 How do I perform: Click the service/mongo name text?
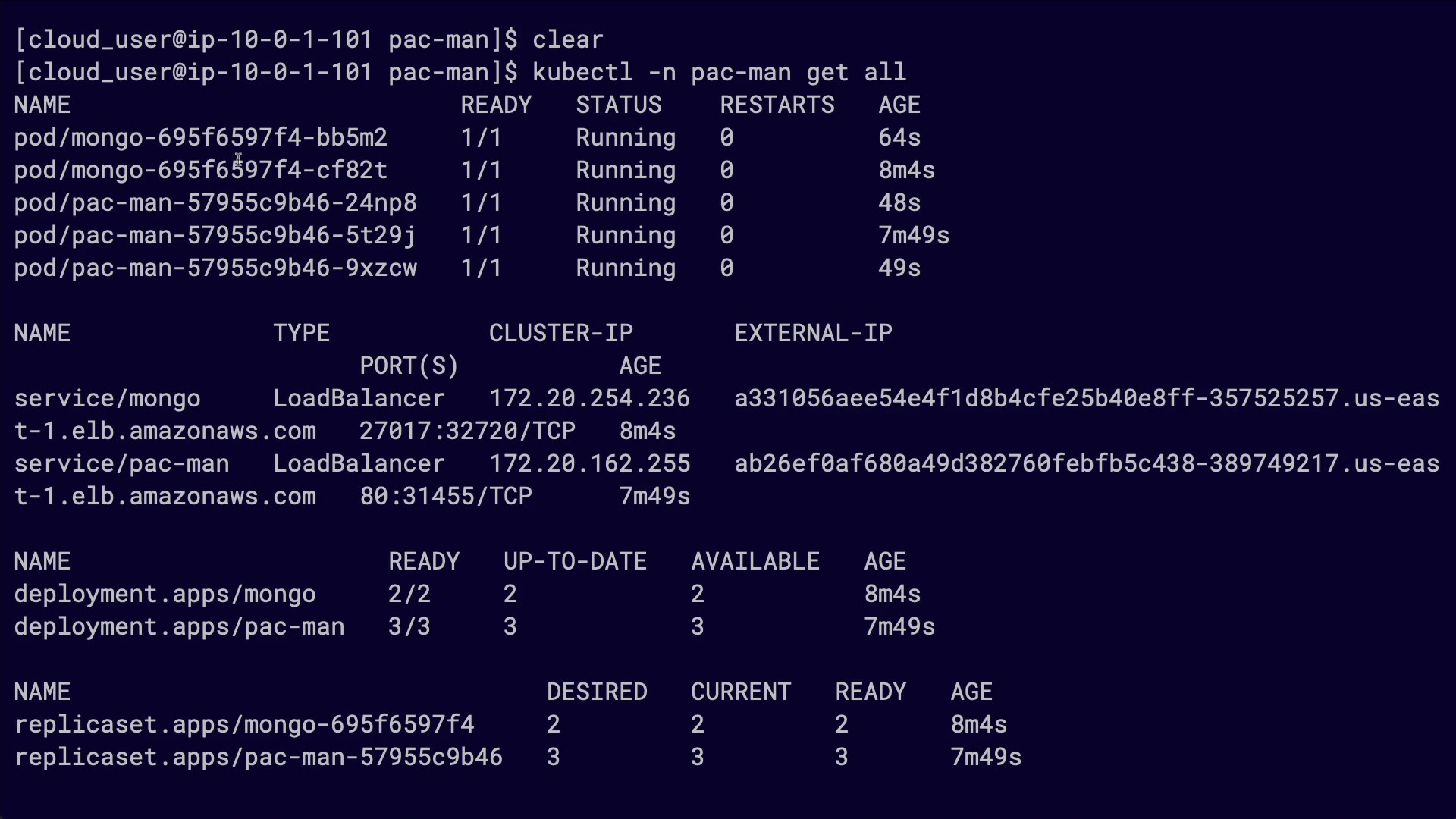[108, 399]
